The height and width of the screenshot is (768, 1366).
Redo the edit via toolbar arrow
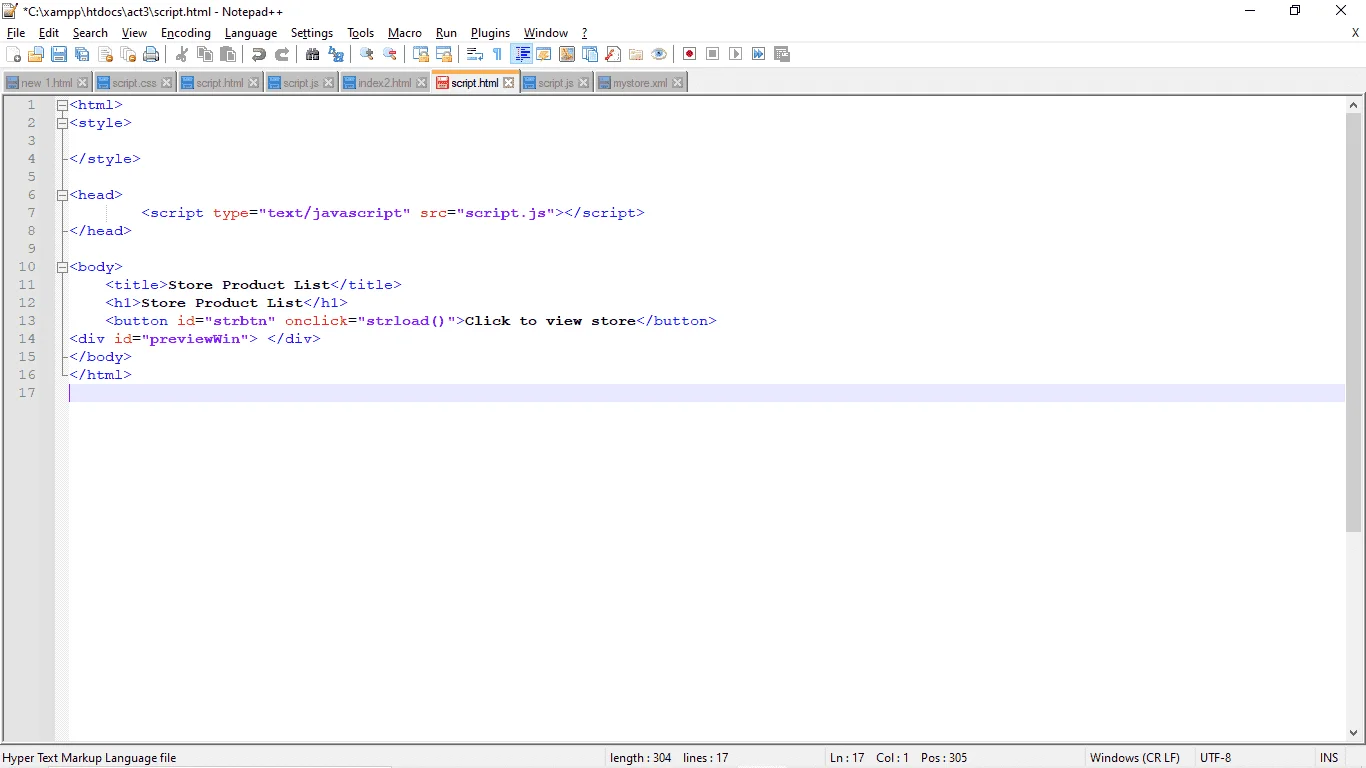tap(282, 54)
